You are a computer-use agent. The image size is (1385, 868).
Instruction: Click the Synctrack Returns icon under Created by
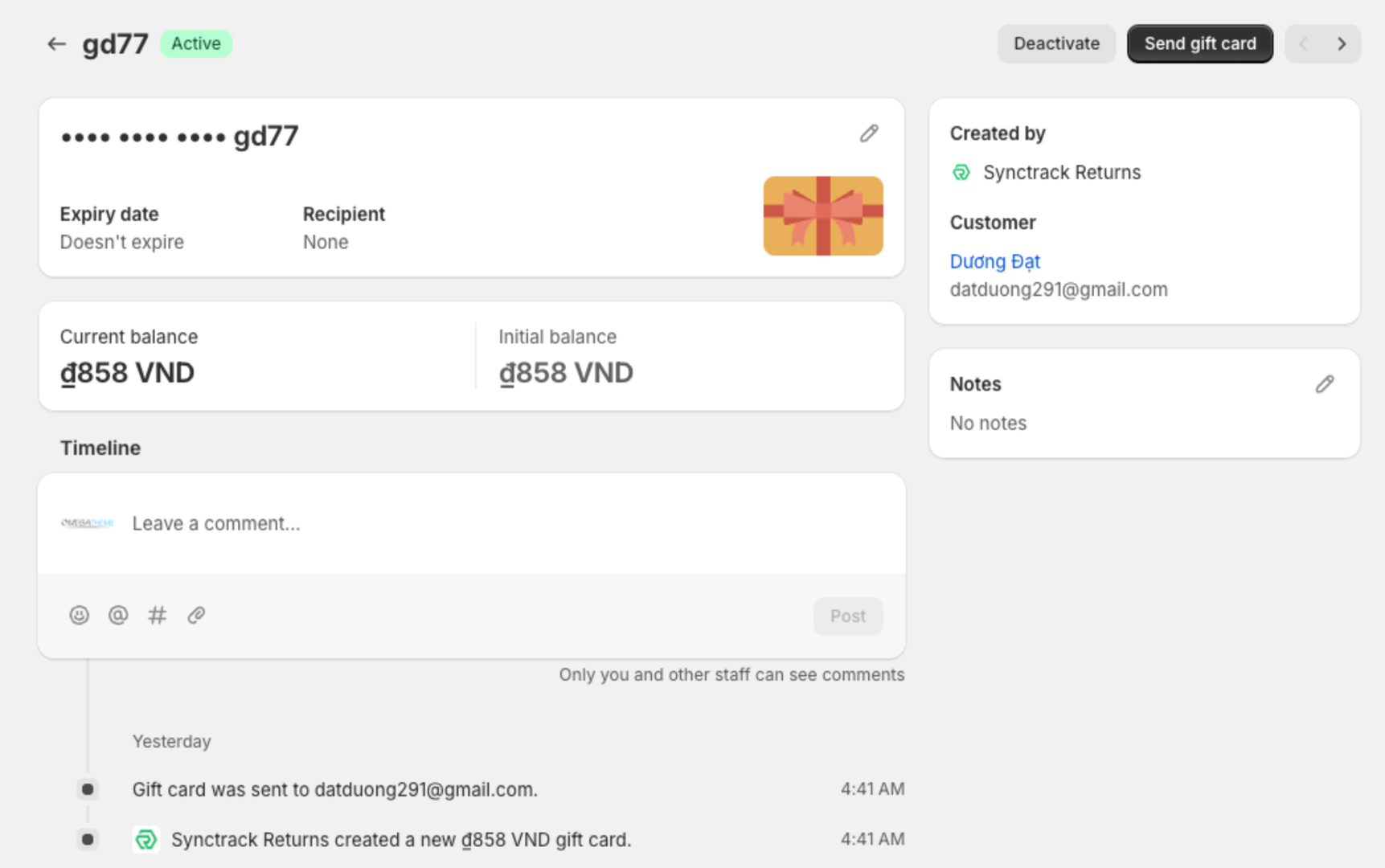pos(961,173)
